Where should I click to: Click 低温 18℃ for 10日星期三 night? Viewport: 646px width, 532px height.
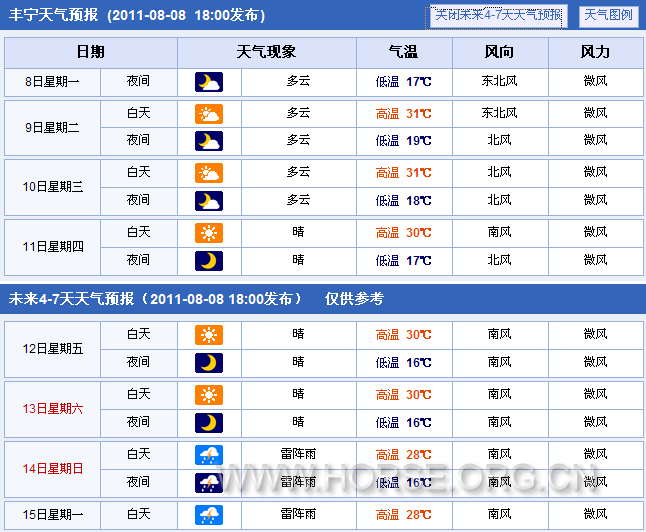click(403, 201)
